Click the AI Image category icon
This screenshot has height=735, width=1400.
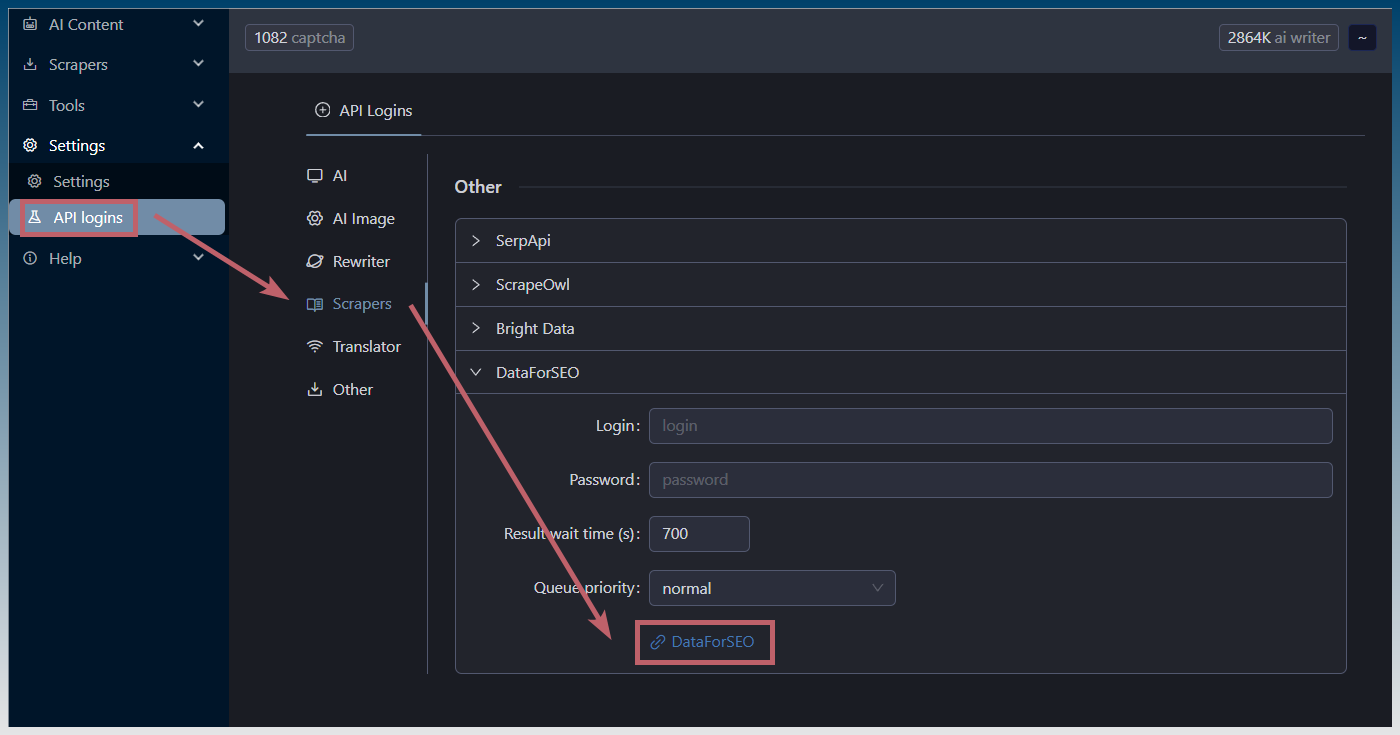coord(315,219)
